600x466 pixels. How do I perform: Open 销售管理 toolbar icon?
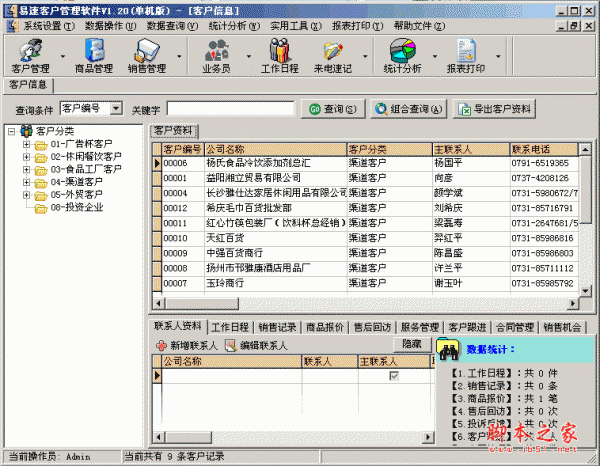147,50
